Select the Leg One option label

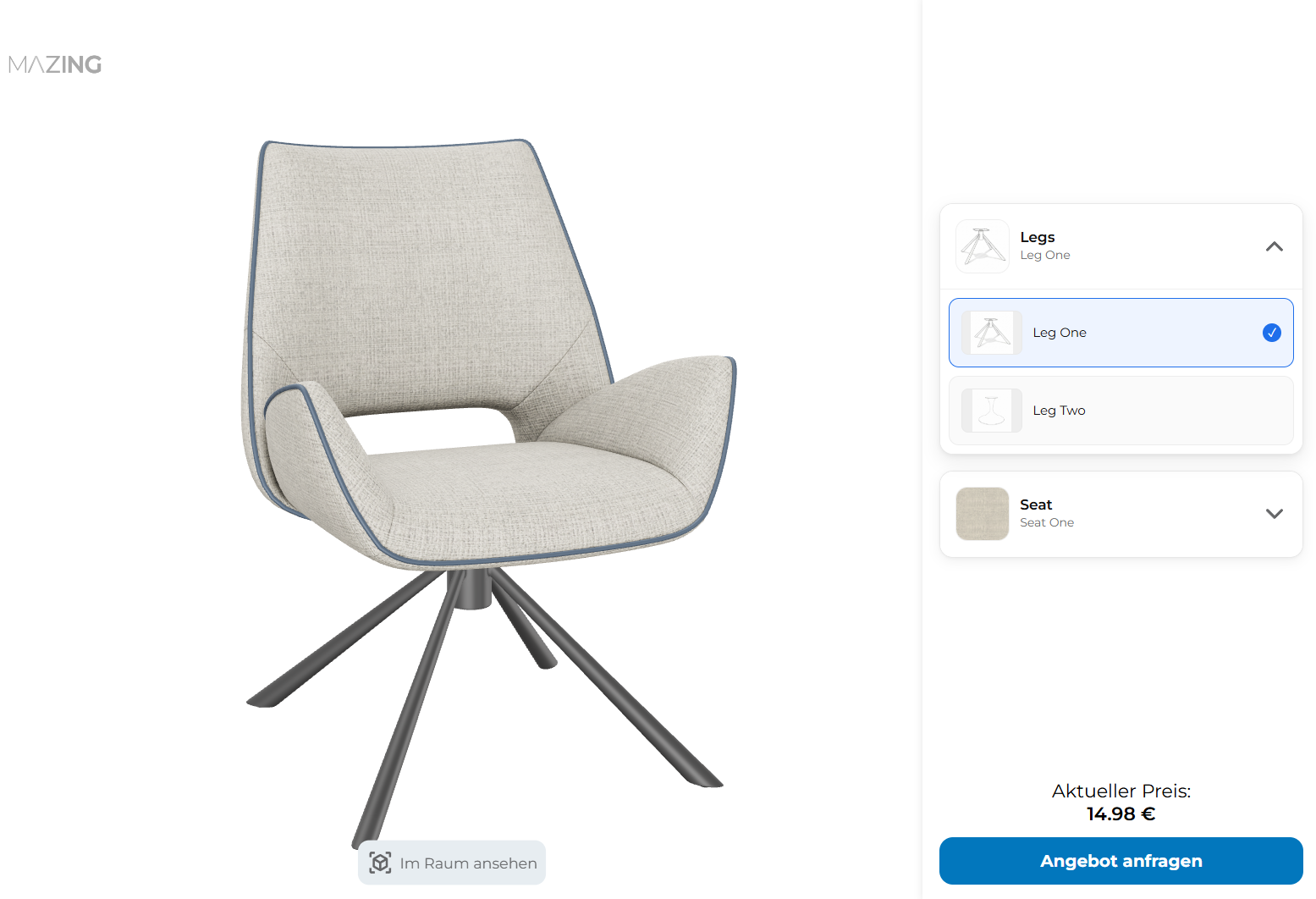(1059, 333)
